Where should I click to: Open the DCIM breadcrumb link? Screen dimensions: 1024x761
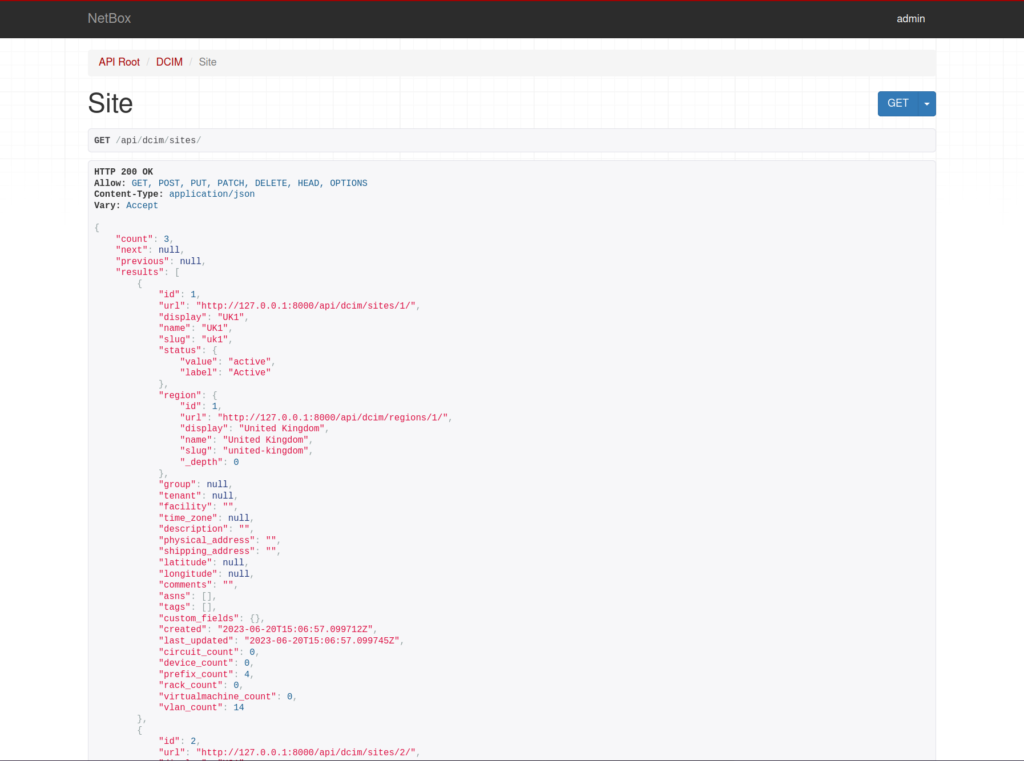point(169,62)
